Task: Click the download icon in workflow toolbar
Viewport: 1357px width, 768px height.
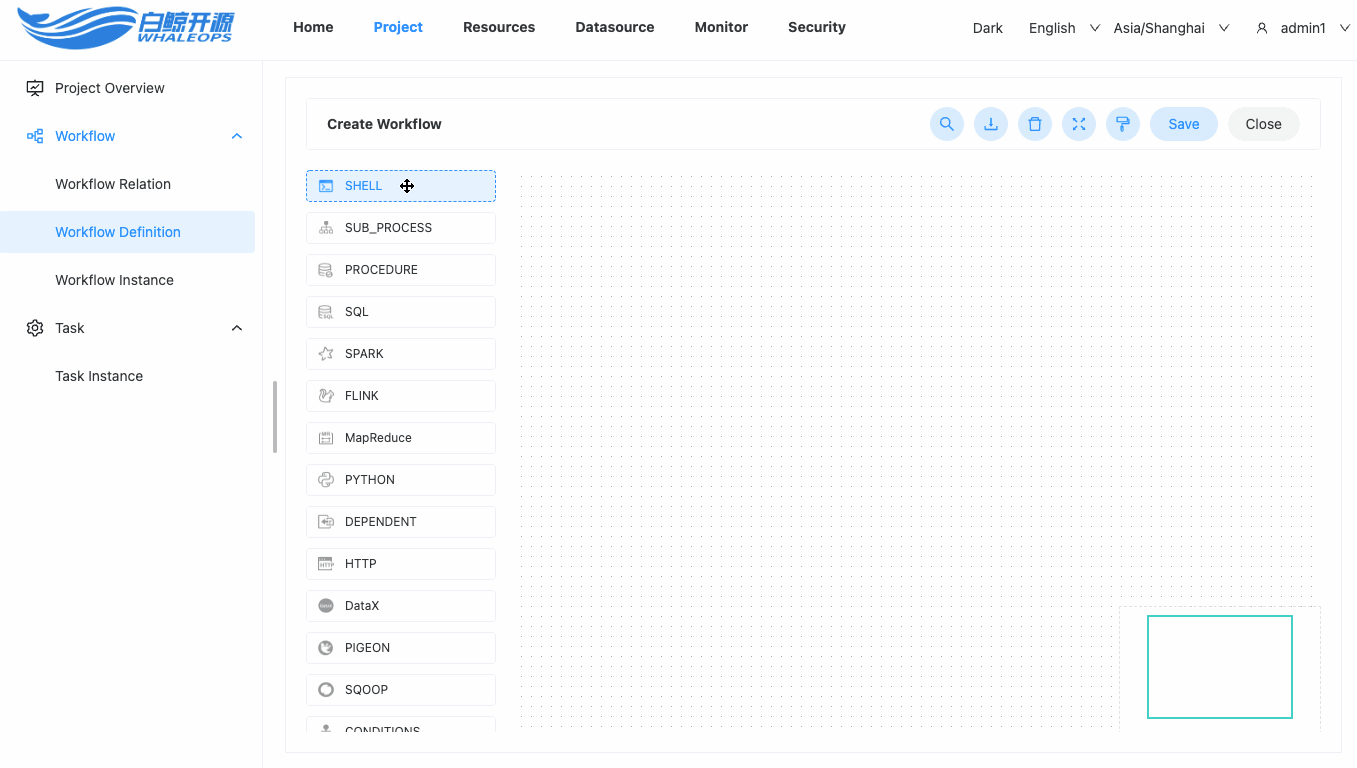Action: coord(991,124)
